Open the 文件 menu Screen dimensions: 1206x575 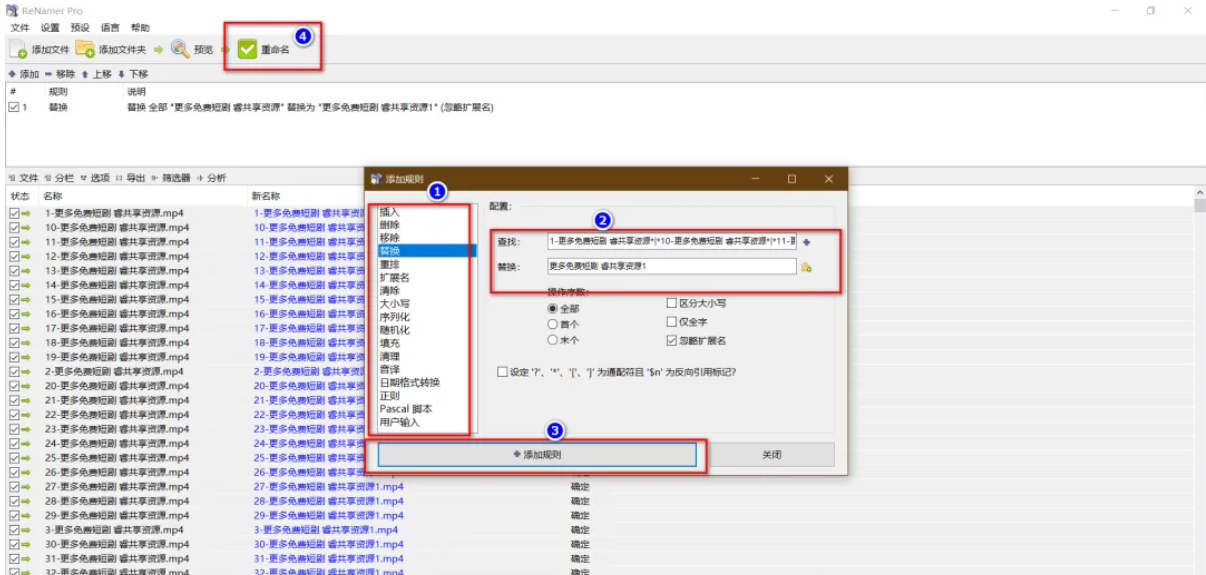(20, 28)
